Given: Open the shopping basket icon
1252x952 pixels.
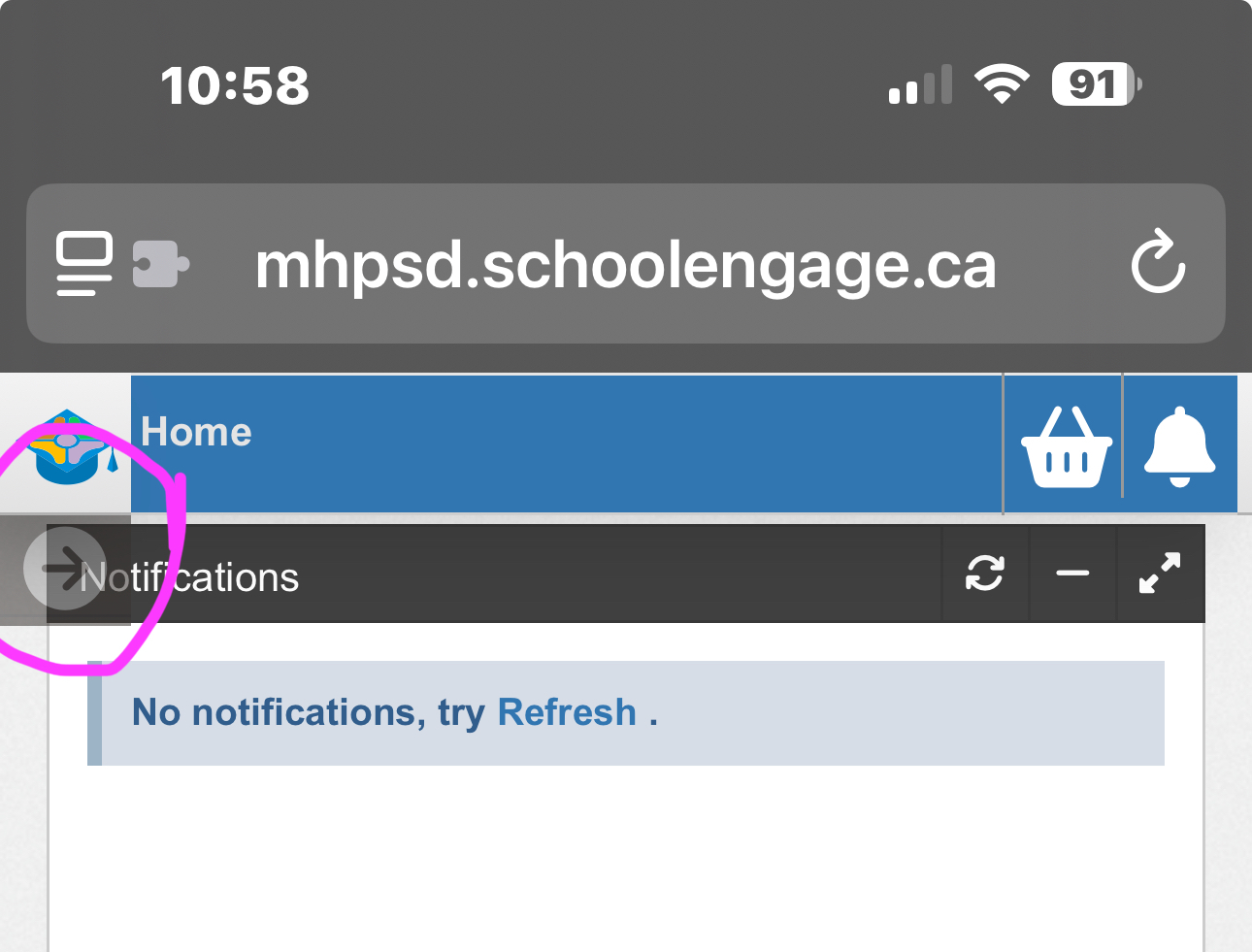Looking at the screenshot, I should (x=1063, y=447).
